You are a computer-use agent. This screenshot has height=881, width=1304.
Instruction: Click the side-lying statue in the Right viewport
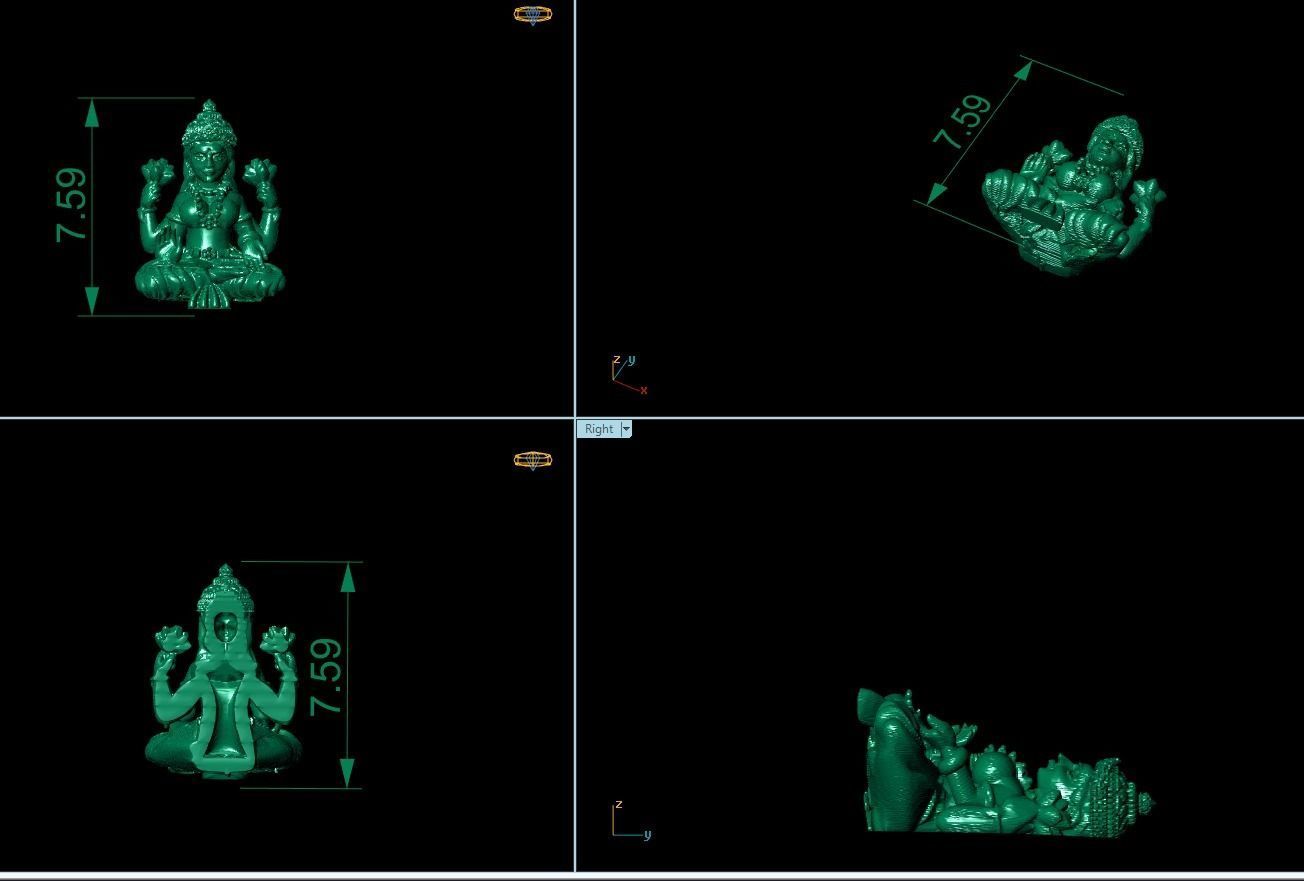click(x=1005, y=762)
